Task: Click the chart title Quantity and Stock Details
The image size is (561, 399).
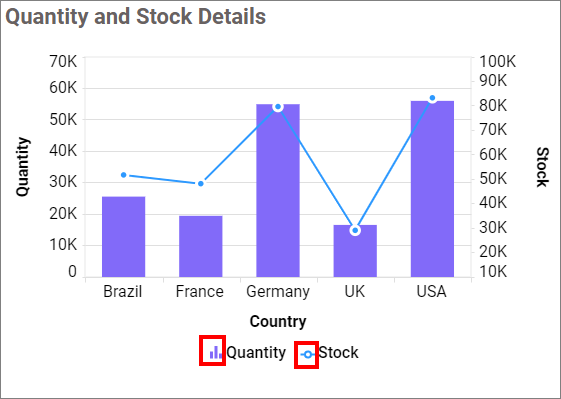Action: 136,16
